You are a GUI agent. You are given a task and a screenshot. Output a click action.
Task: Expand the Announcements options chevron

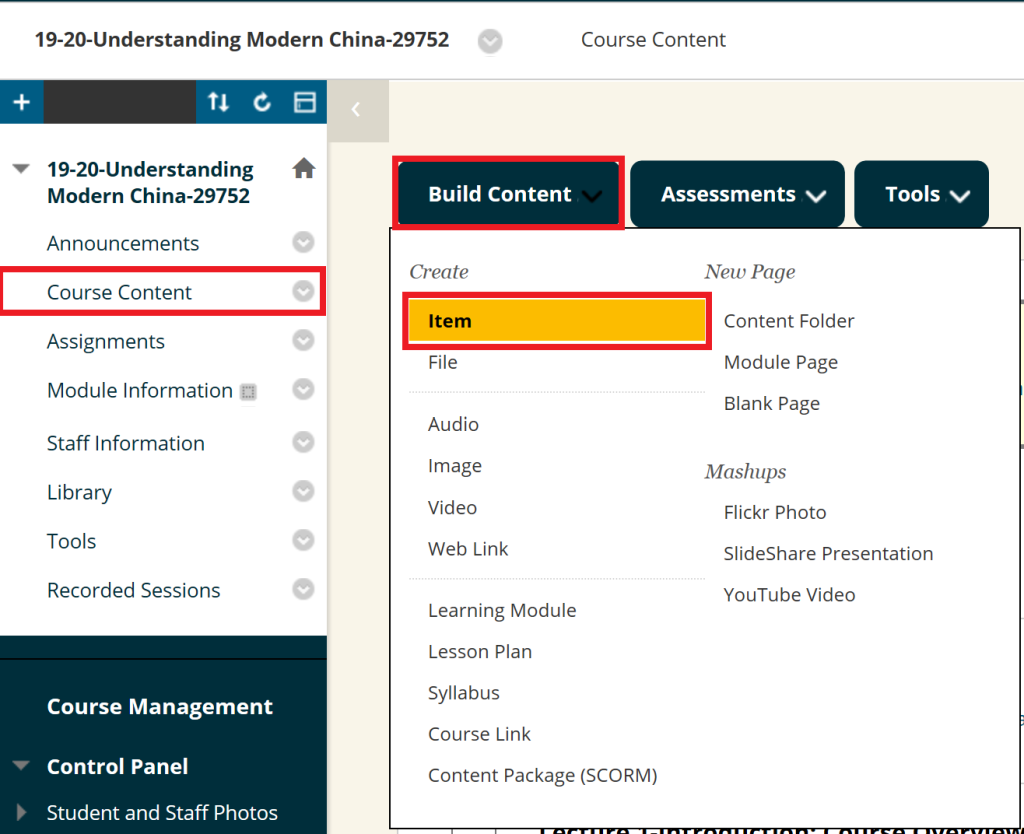point(303,242)
